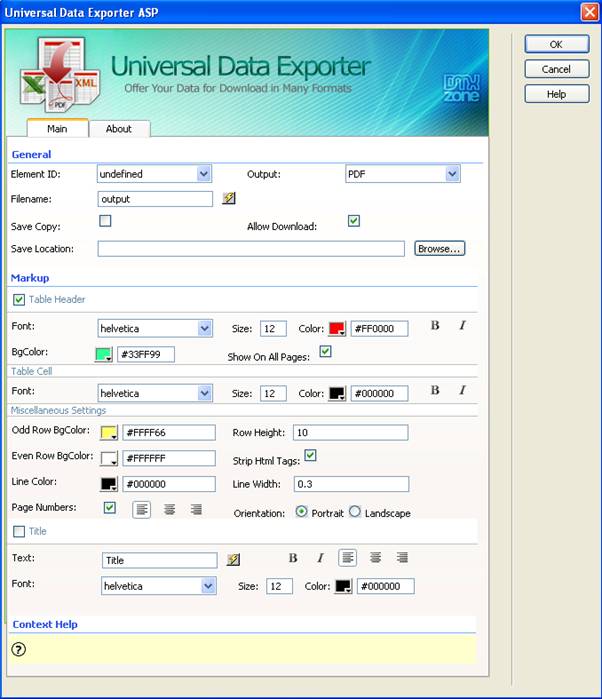
Task: Click the Table Cell #000000 color field
Action: [x=379, y=394]
